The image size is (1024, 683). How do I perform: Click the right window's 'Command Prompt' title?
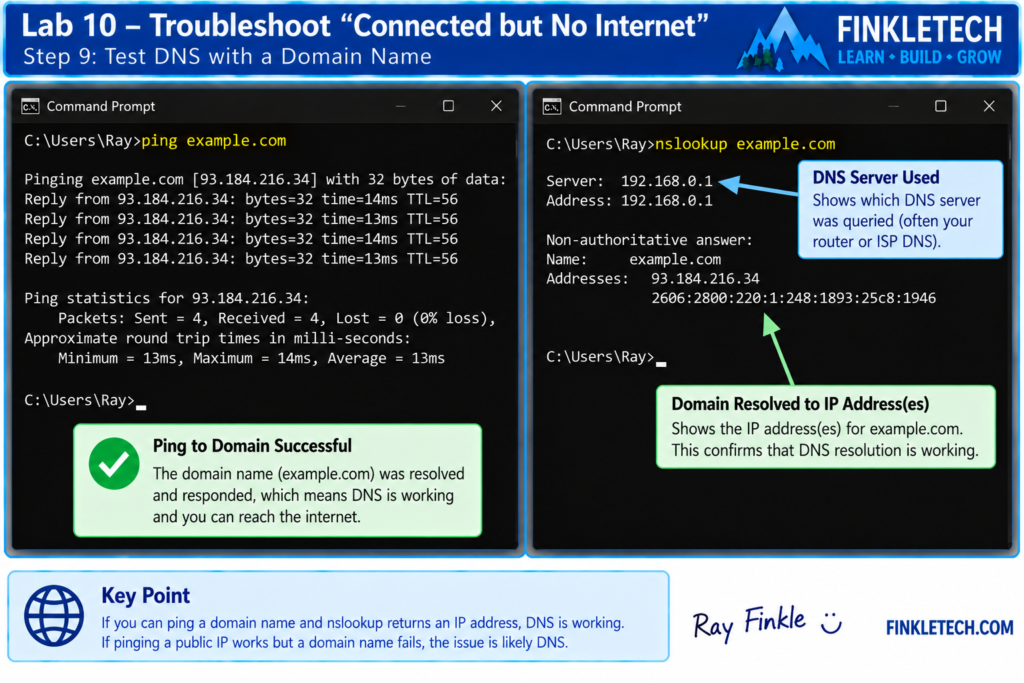click(625, 107)
